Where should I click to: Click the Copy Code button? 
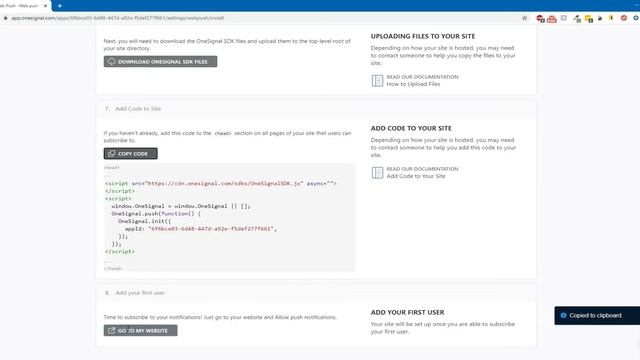click(x=130, y=153)
